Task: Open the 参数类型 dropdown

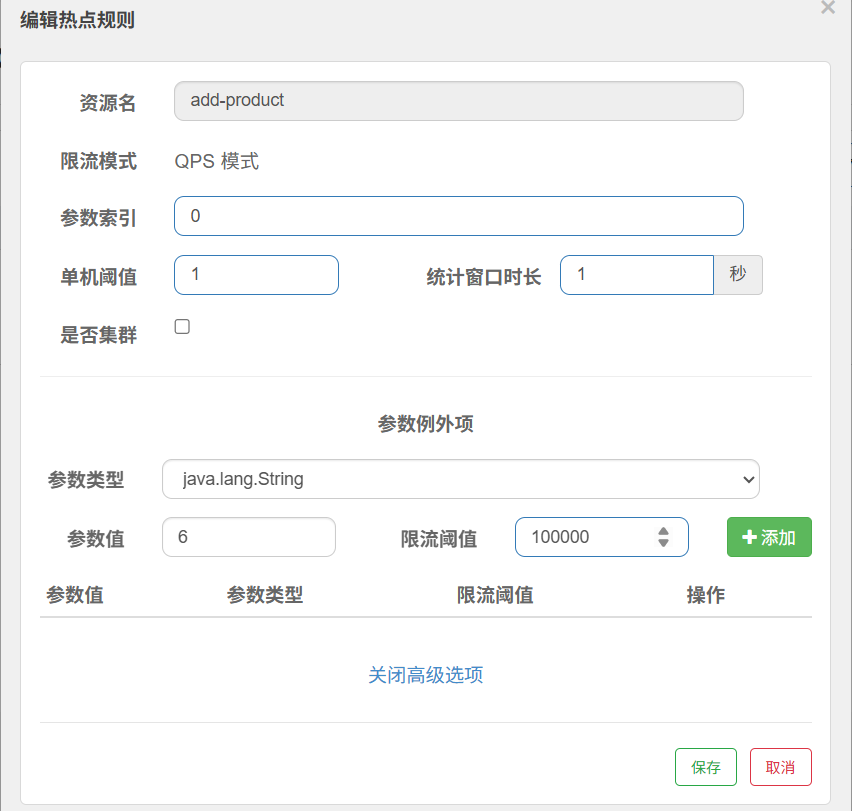Action: point(460,479)
